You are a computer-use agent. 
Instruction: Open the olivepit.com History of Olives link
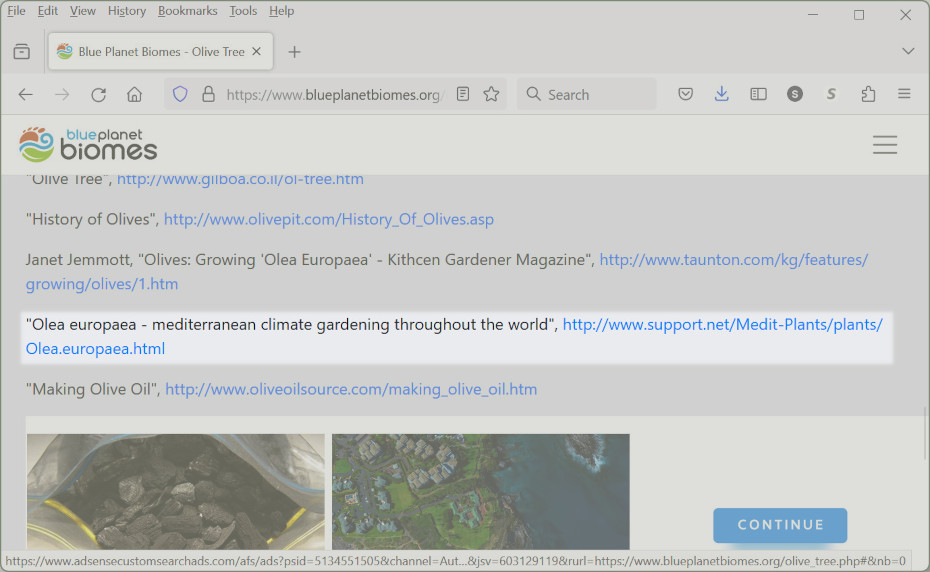coord(328,219)
